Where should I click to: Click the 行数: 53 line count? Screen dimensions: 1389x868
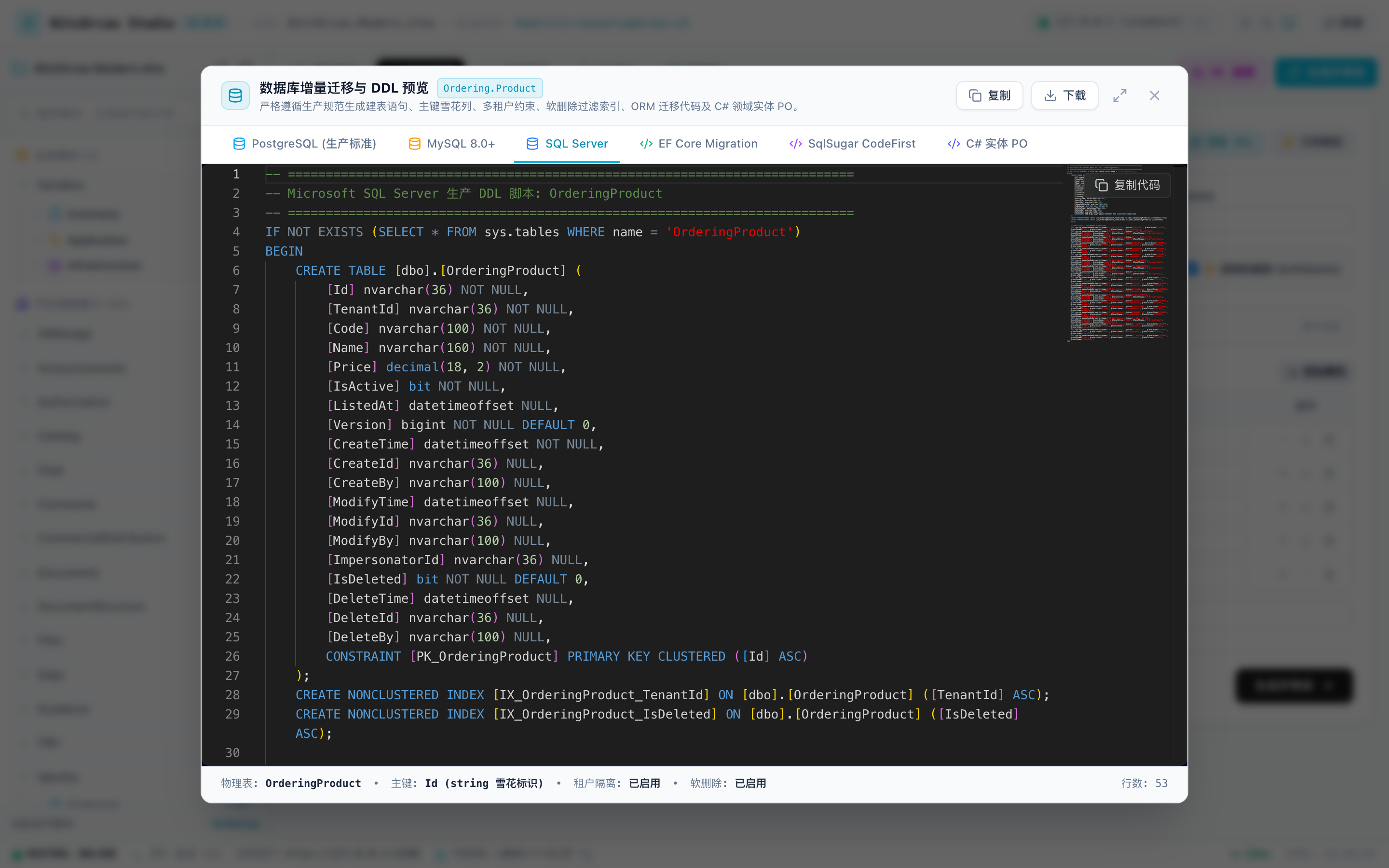[1144, 784]
